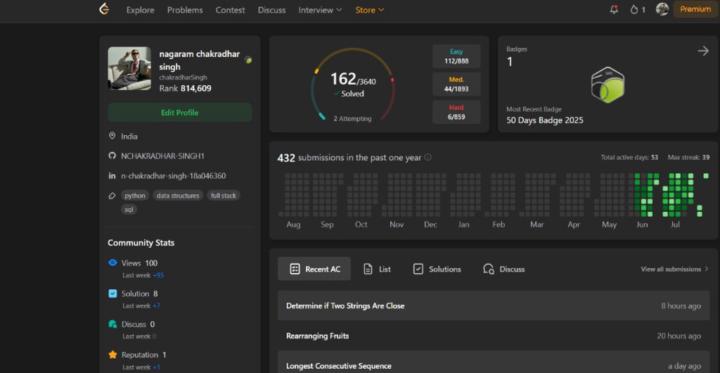This screenshot has height=373, width=720.
Task: Open the profile picture thumbnail
Action: [129, 68]
